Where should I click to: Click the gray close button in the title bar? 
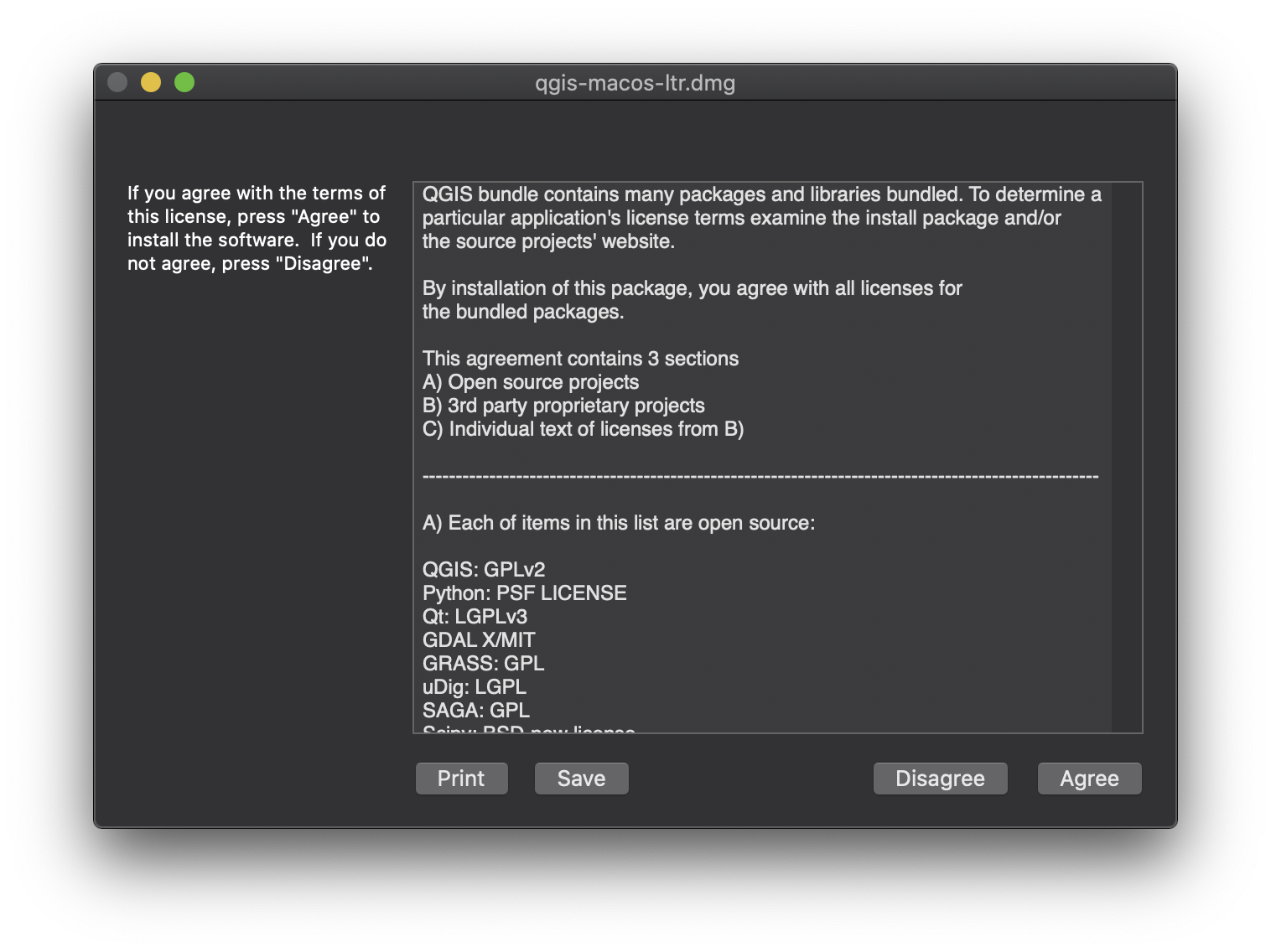(117, 82)
